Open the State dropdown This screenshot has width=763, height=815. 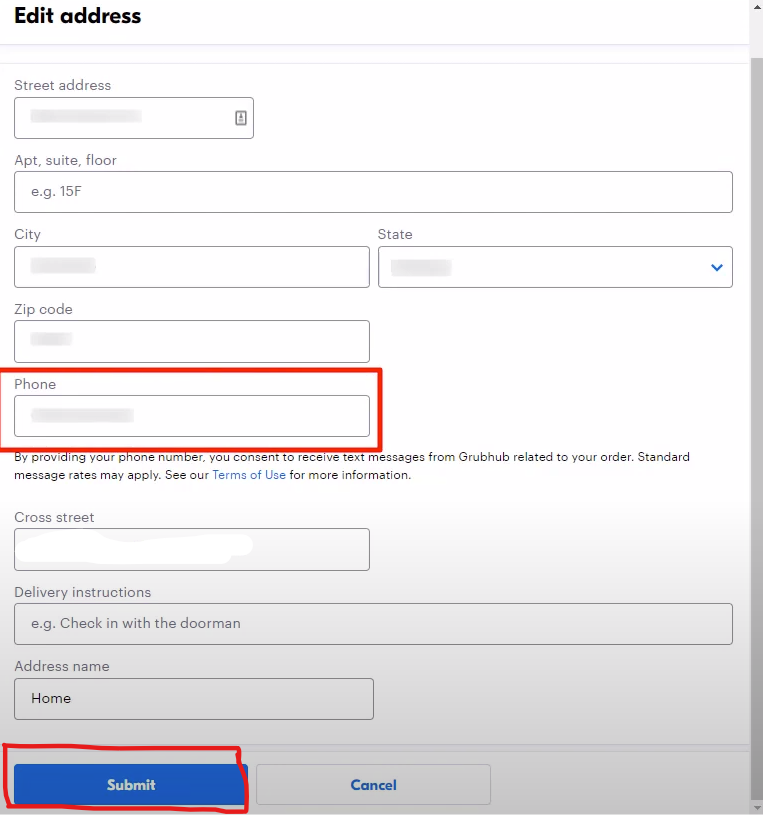click(x=555, y=267)
